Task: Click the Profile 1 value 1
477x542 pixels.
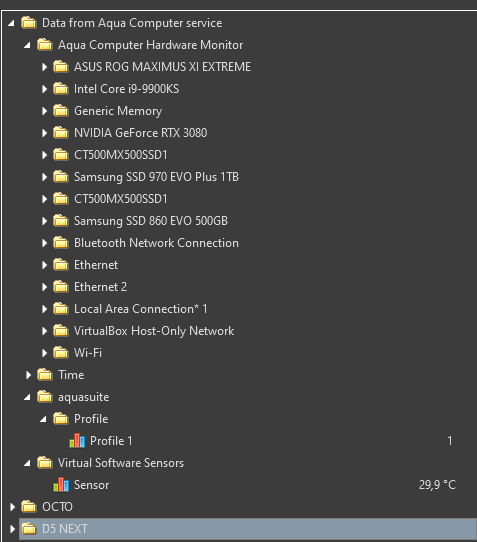Action: (x=450, y=441)
